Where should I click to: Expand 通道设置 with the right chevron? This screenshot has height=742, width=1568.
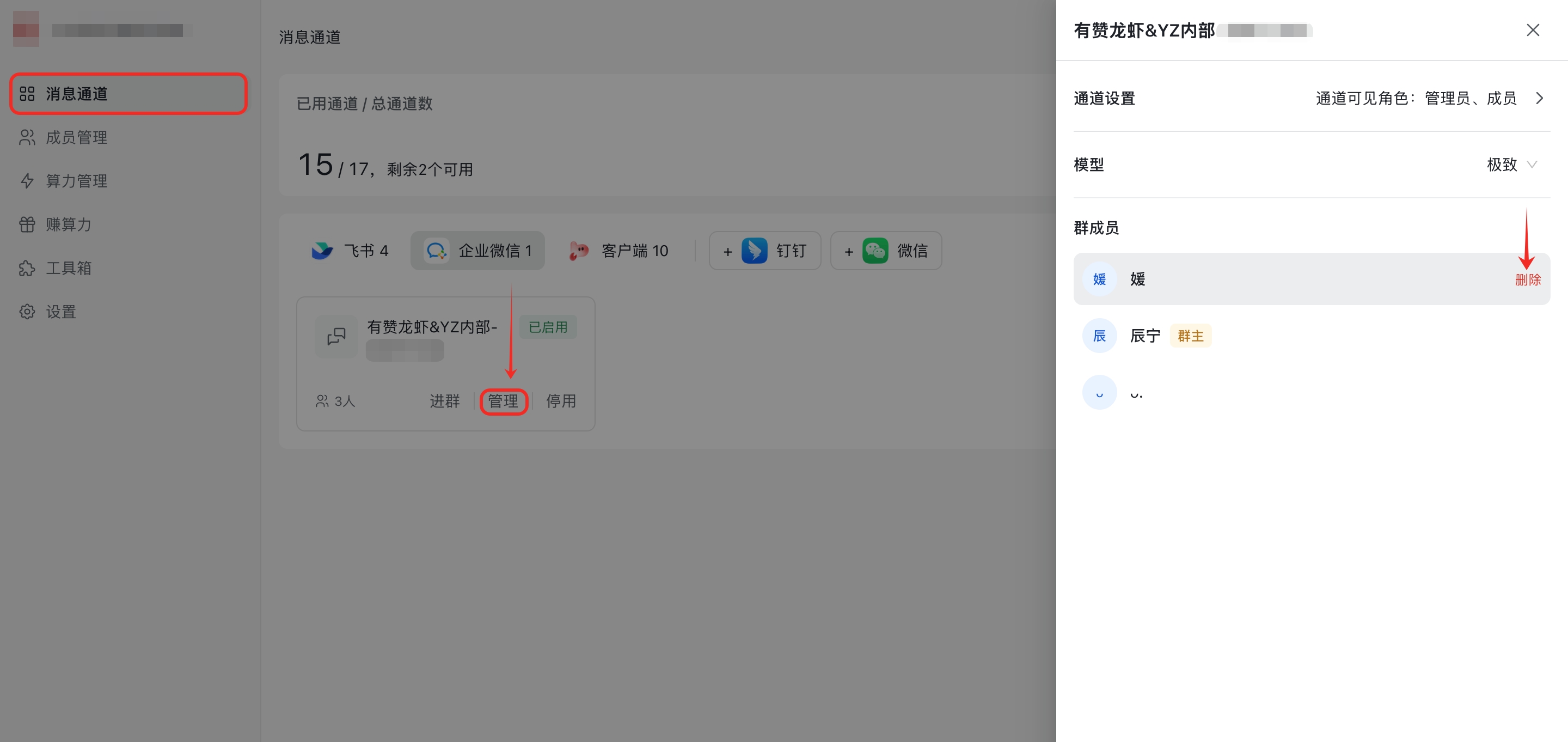[1539, 98]
